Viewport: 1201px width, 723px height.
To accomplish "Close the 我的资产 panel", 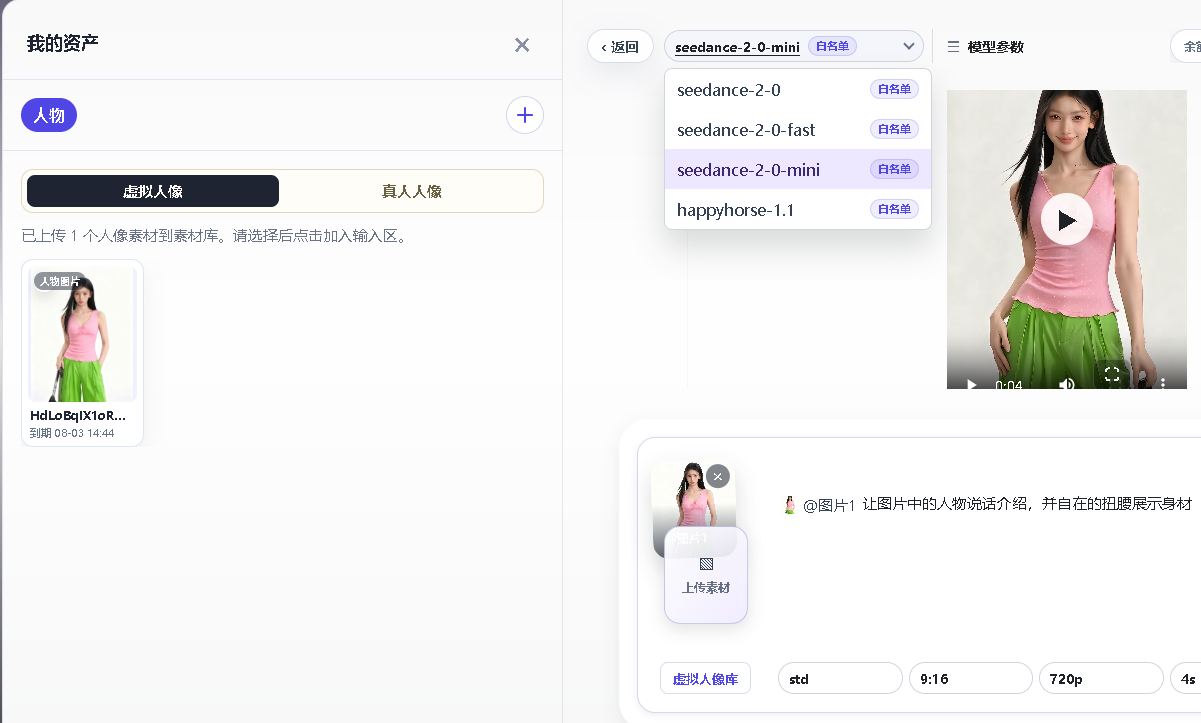I will click(x=522, y=45).
